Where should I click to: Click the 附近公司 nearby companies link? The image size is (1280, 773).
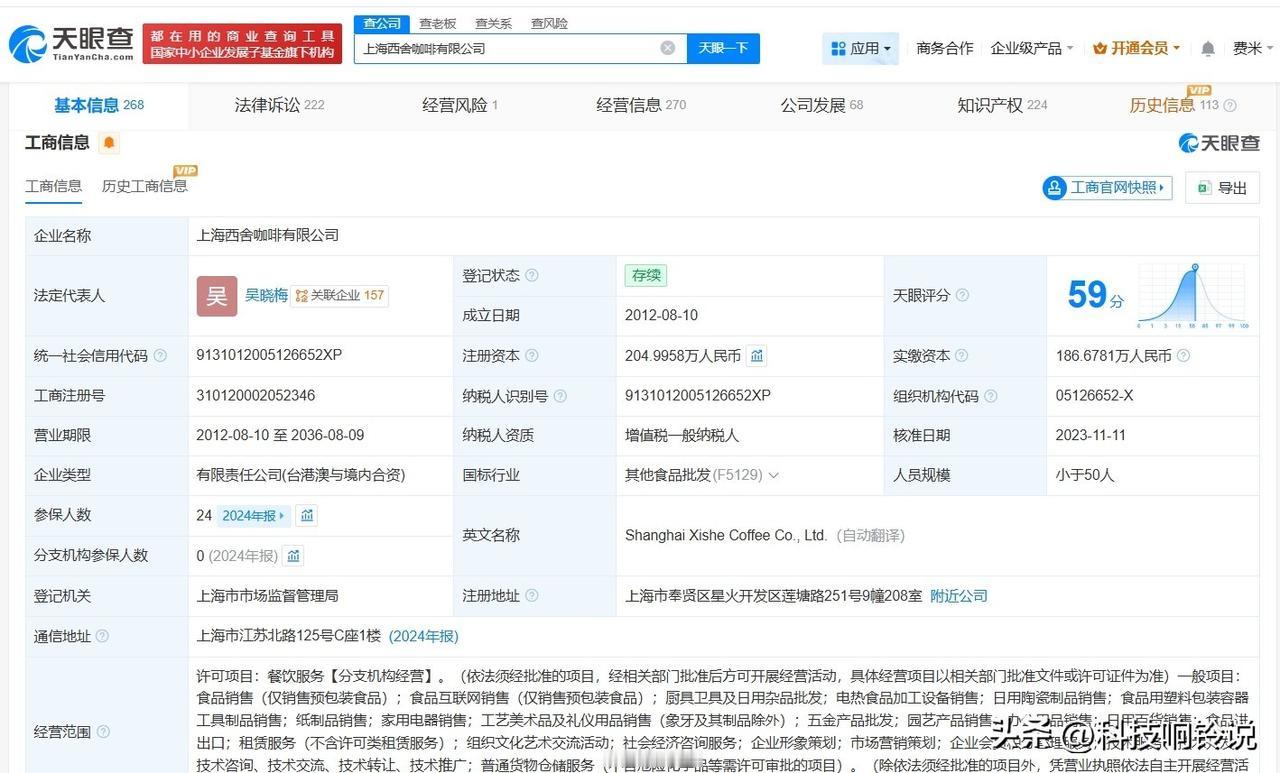pyautogui.click(x=958, y=595)
